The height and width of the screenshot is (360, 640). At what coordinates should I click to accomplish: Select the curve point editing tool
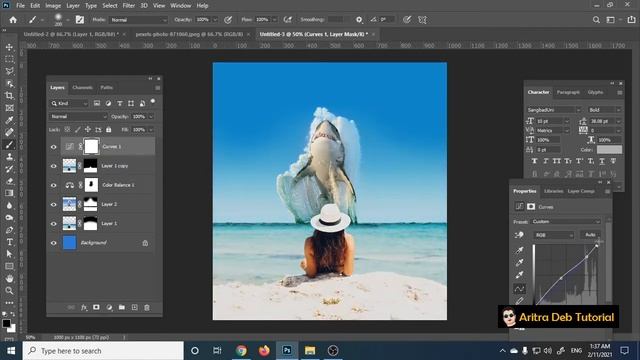pos(519,289)
